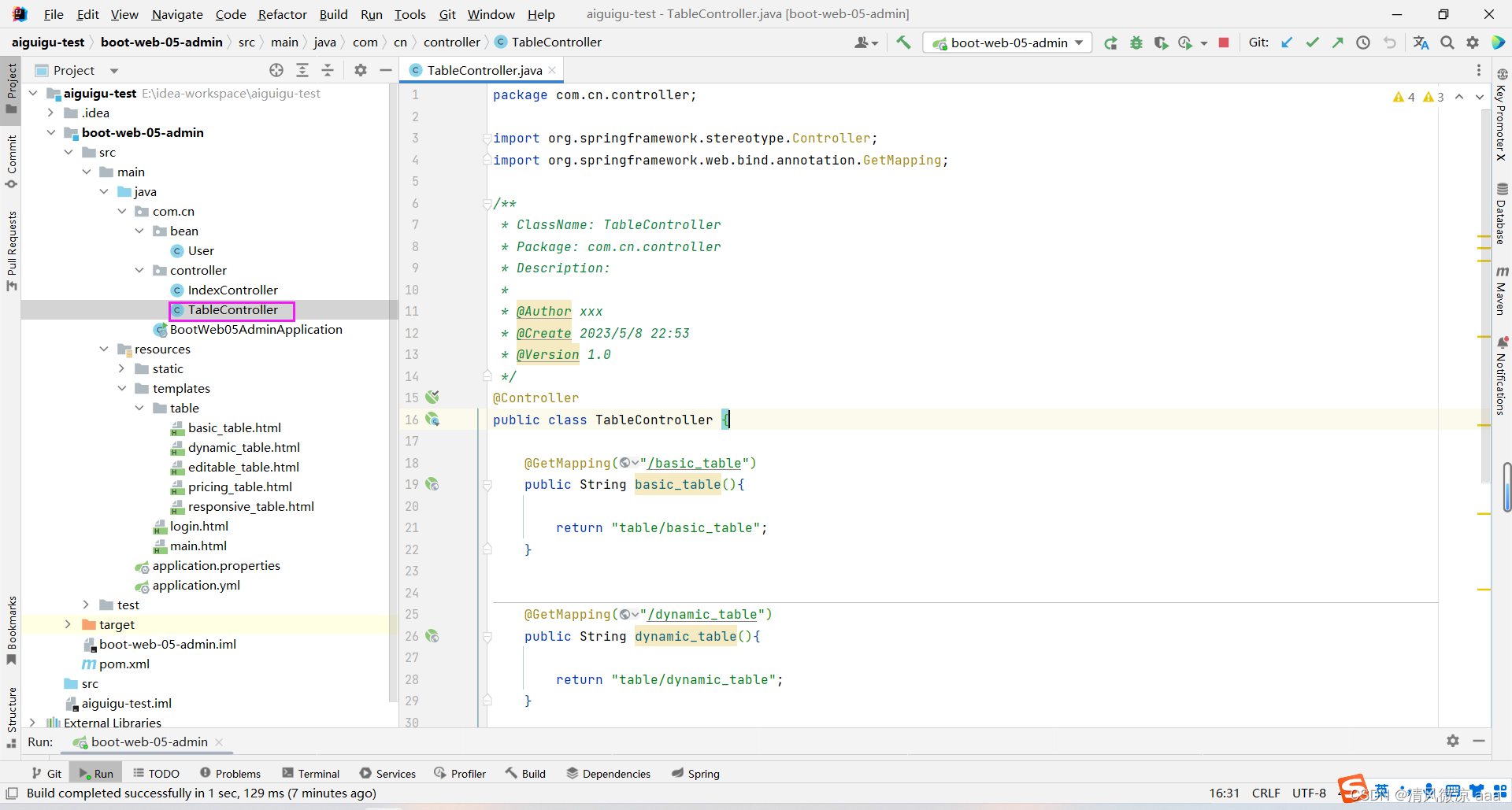Select the TableController.java editor tab

(484, 70)
